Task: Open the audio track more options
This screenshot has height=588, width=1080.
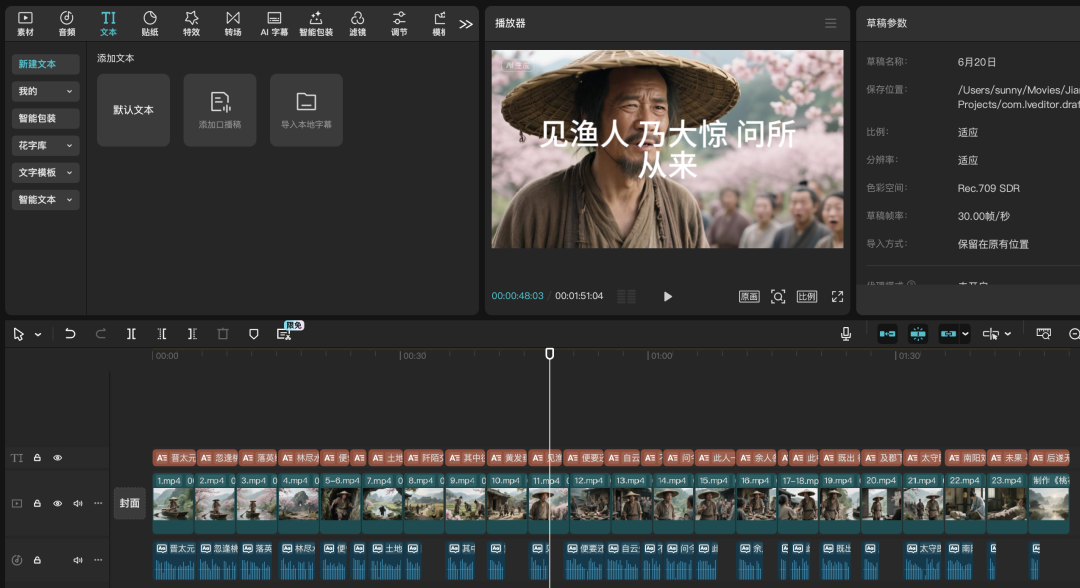Action: tap(98, 560)
